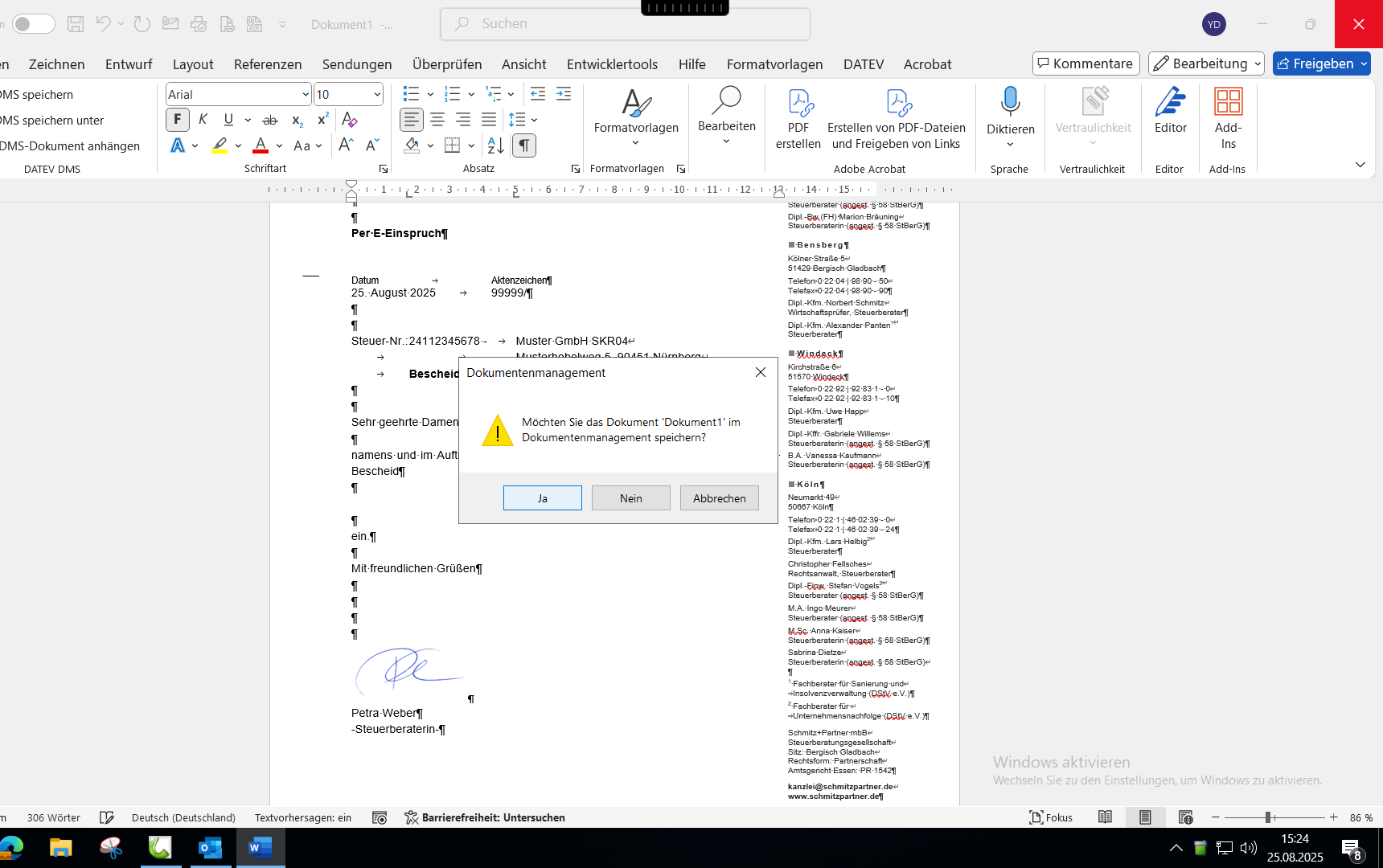Open Outlook from the taskbar
1383x868 pixels.
coord(210,847)
